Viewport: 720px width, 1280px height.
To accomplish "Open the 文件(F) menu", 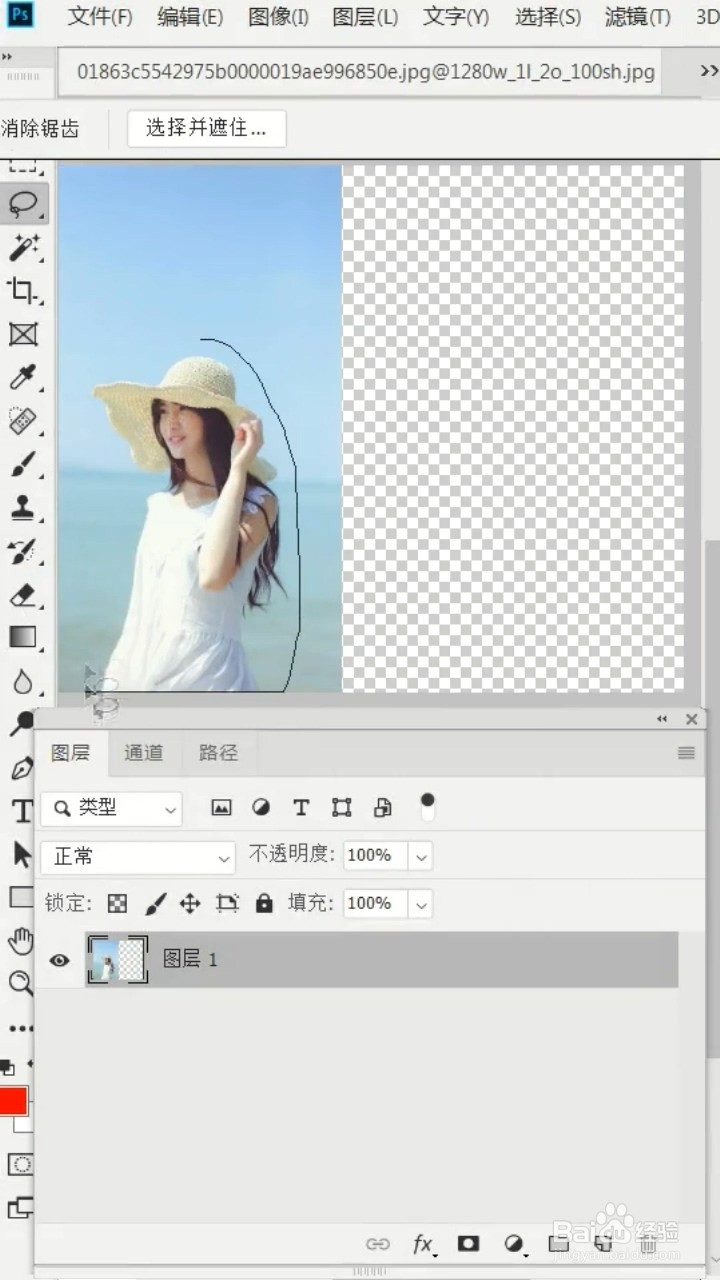I will click(x=100, y=17).
